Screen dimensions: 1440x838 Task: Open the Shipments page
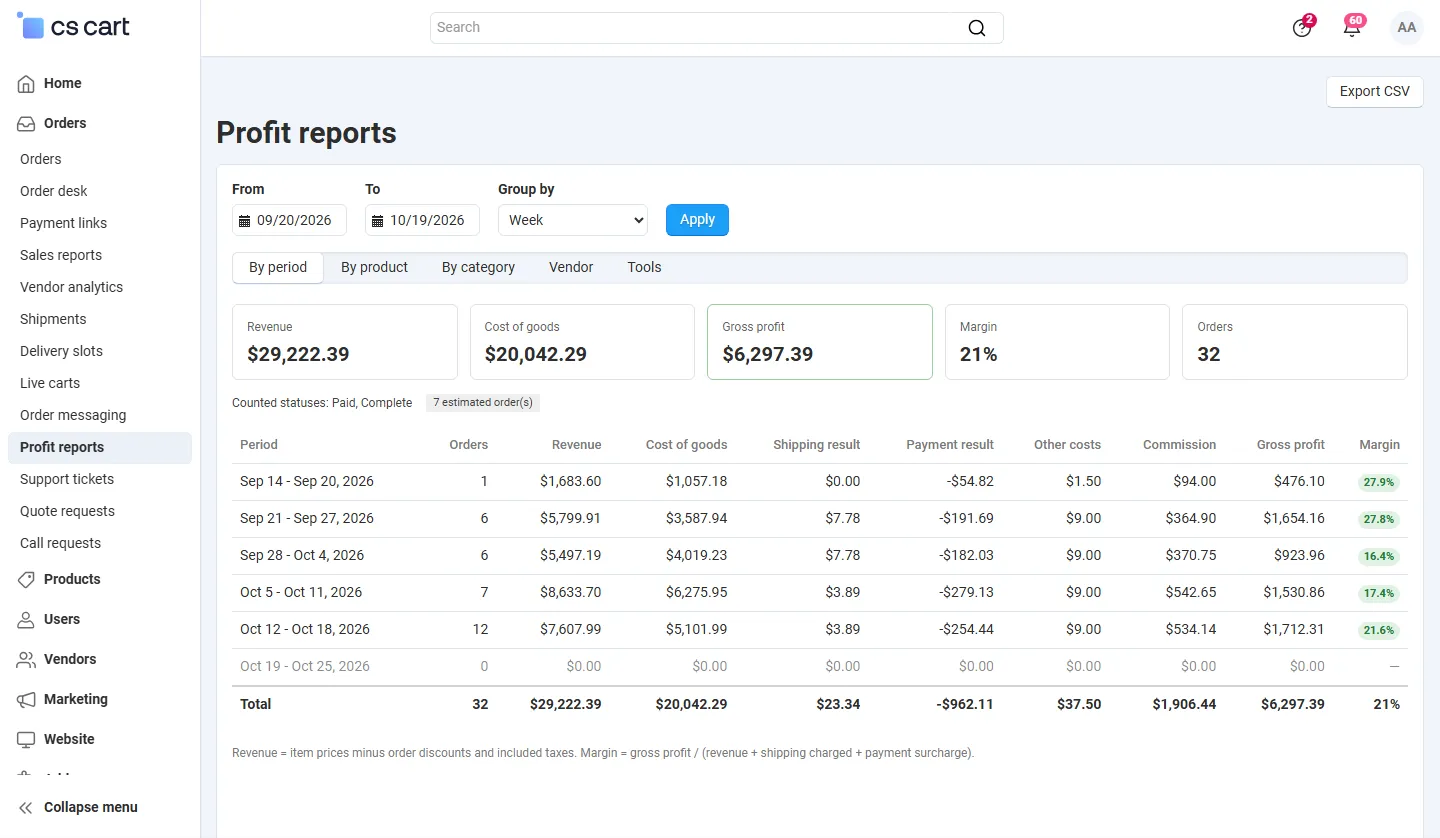click(x=53, y=319)
